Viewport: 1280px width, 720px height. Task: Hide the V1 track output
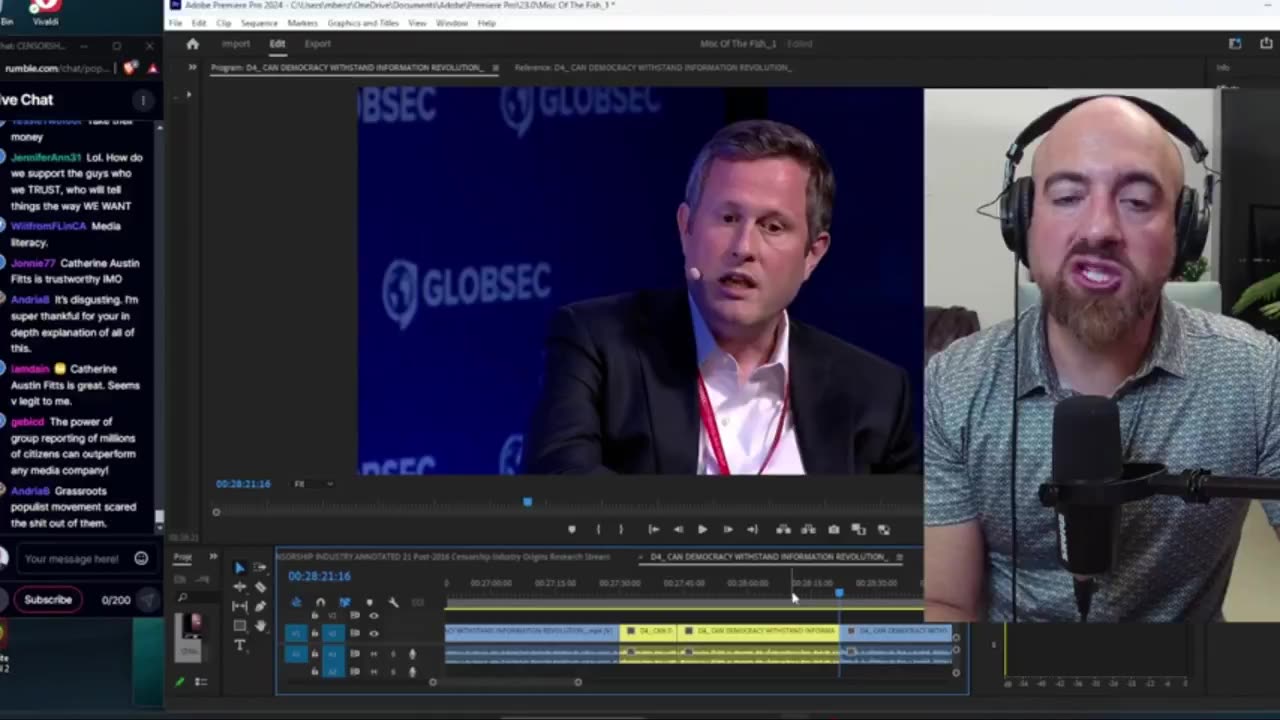374,633
